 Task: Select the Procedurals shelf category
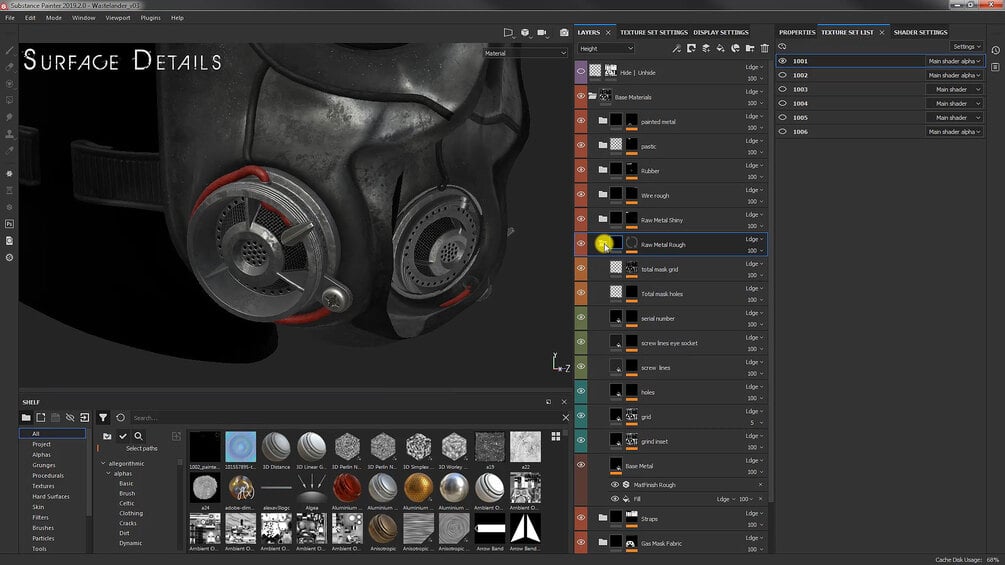48,475
